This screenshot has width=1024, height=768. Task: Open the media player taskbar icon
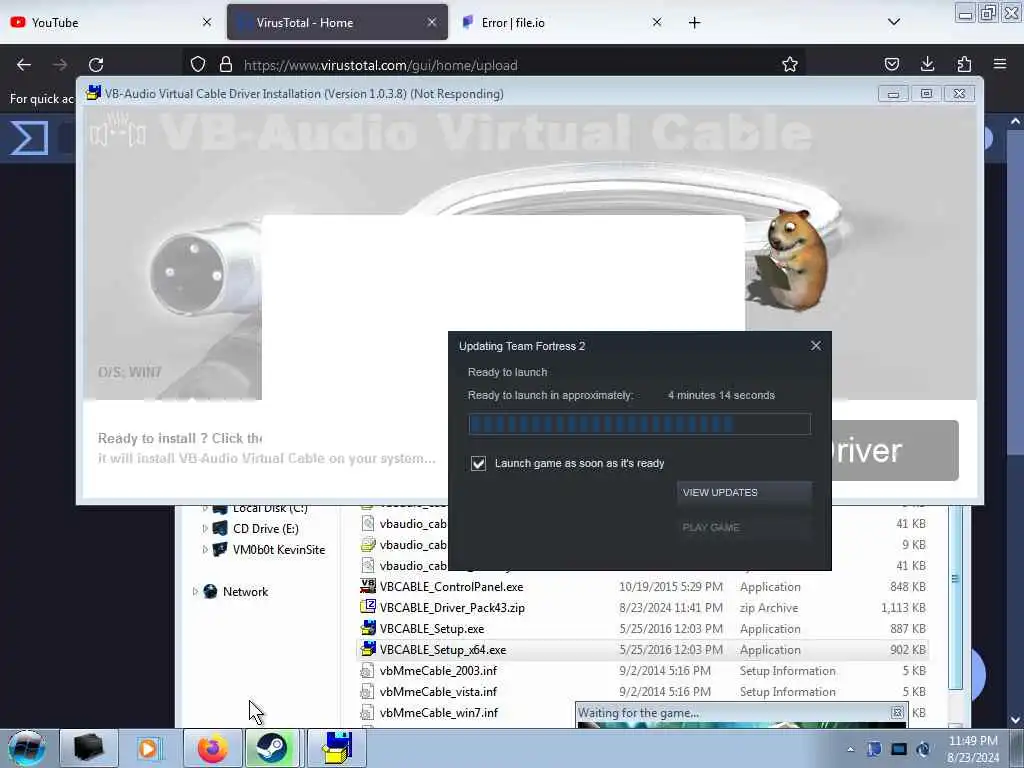[x=149, y=748]
